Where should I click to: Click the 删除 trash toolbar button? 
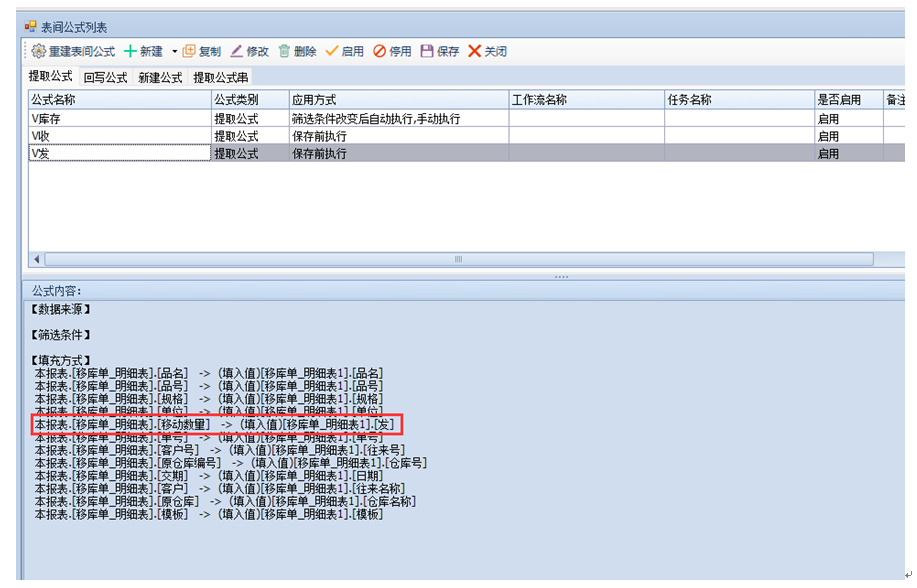tap(297, 51)
